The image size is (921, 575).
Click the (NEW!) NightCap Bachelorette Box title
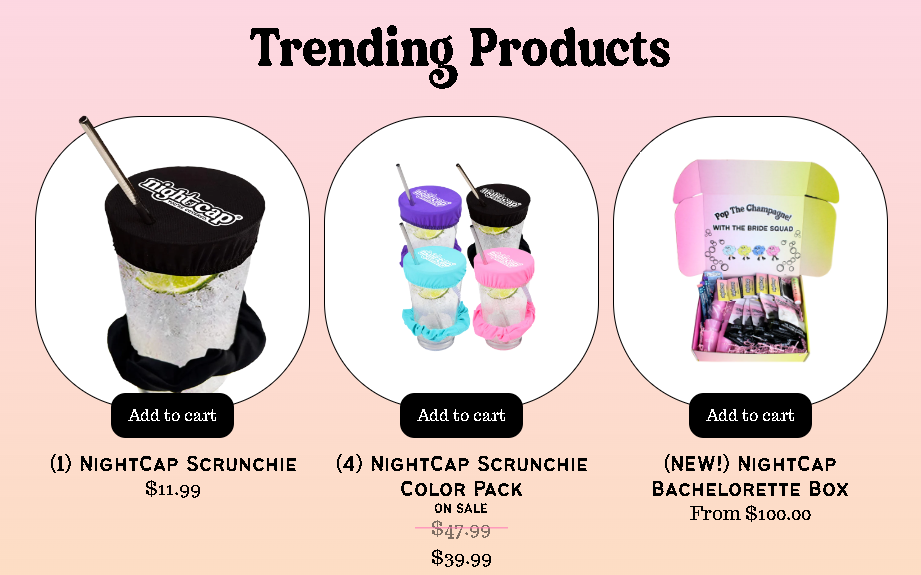click(x=750, y=476)
